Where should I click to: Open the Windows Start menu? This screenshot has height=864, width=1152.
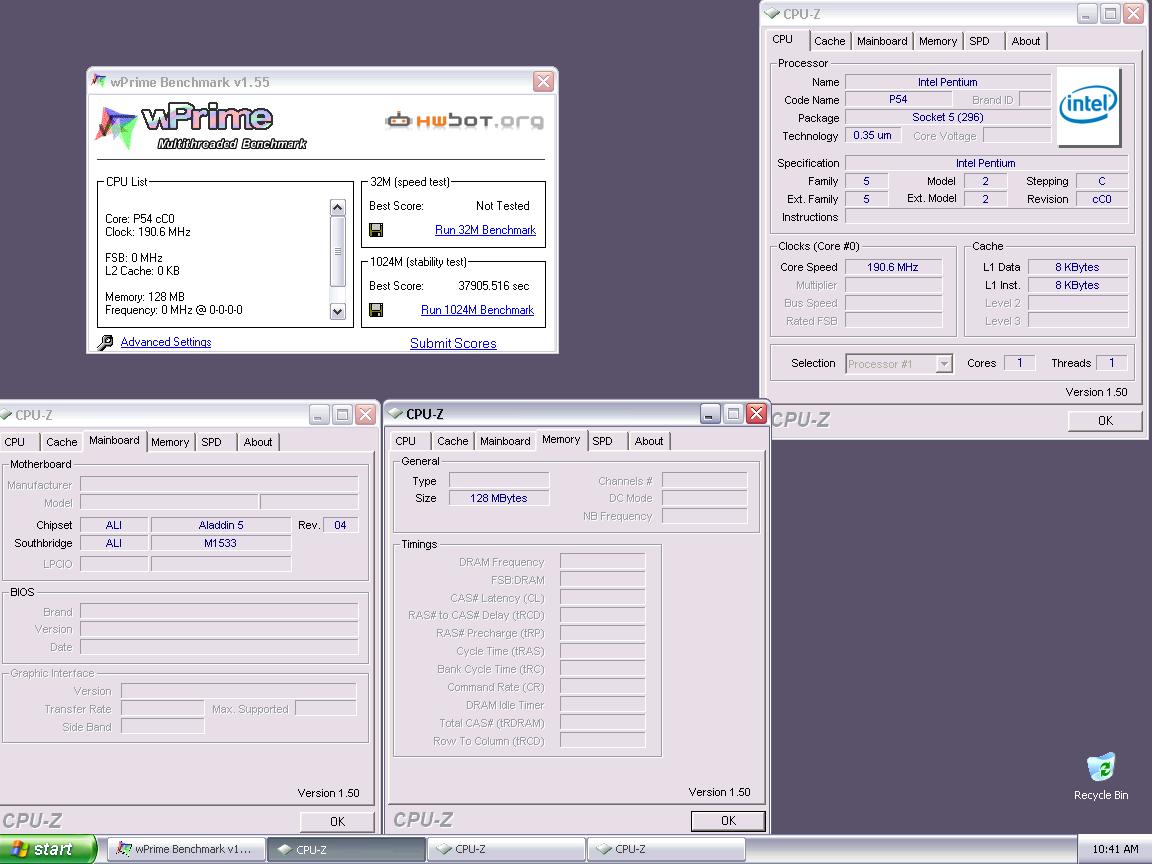pyautogui.click(x=48, y=849)
